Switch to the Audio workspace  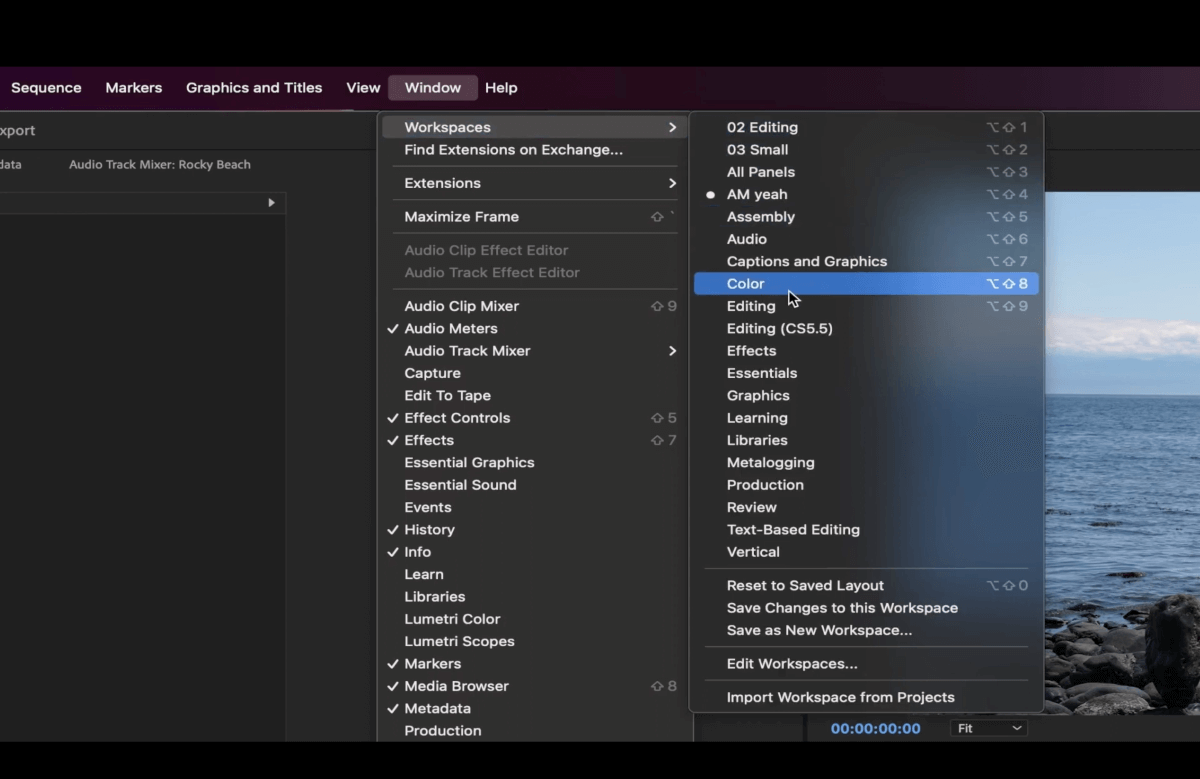(x=866, y=239)
